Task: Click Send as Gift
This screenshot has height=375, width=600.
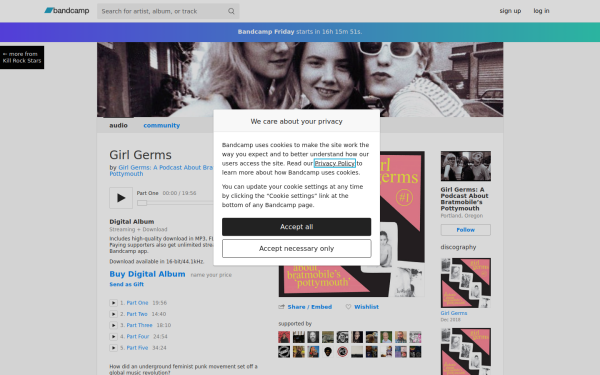Action: click(127, 284)
